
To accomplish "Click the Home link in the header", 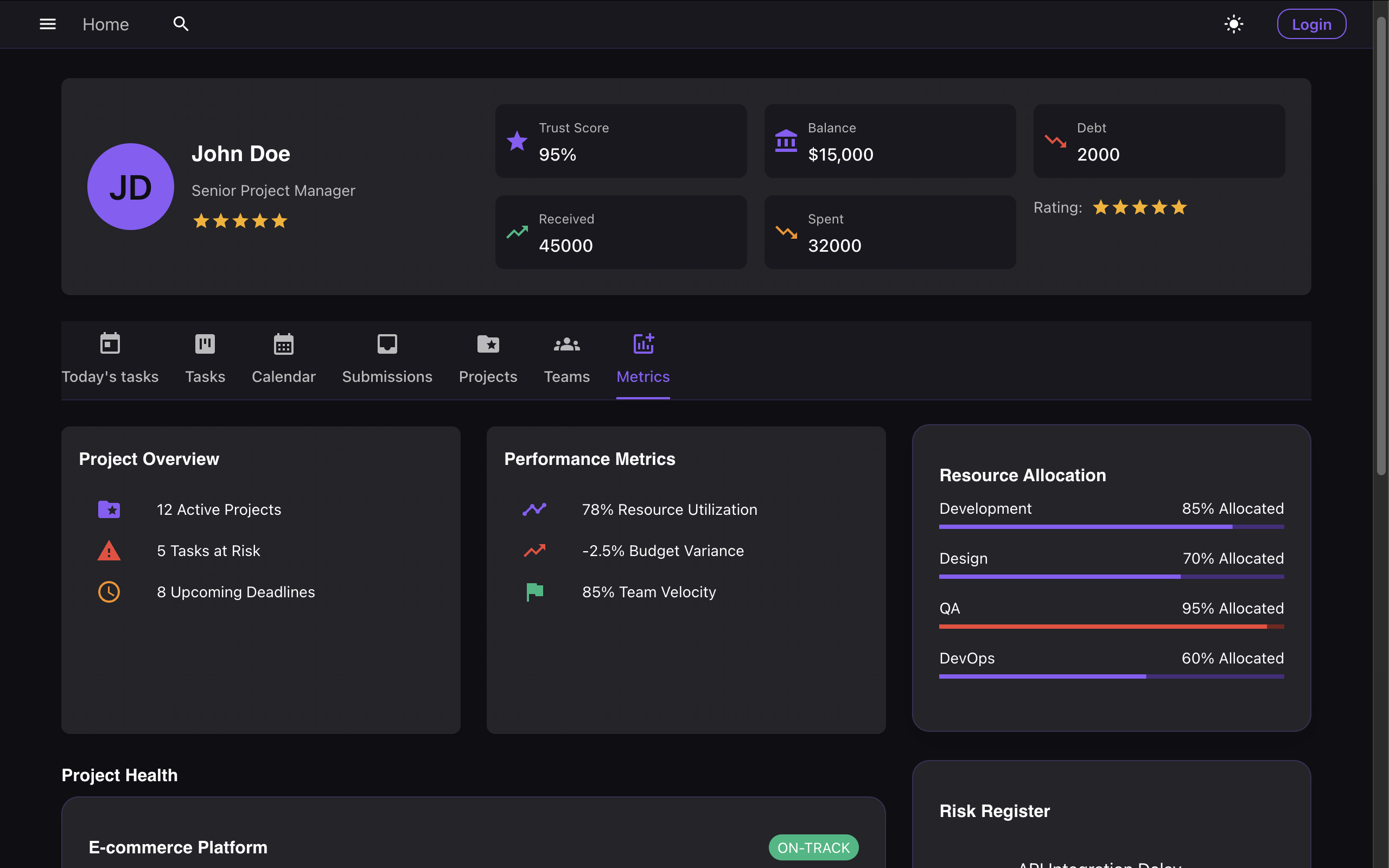I will tap(106, 25).
